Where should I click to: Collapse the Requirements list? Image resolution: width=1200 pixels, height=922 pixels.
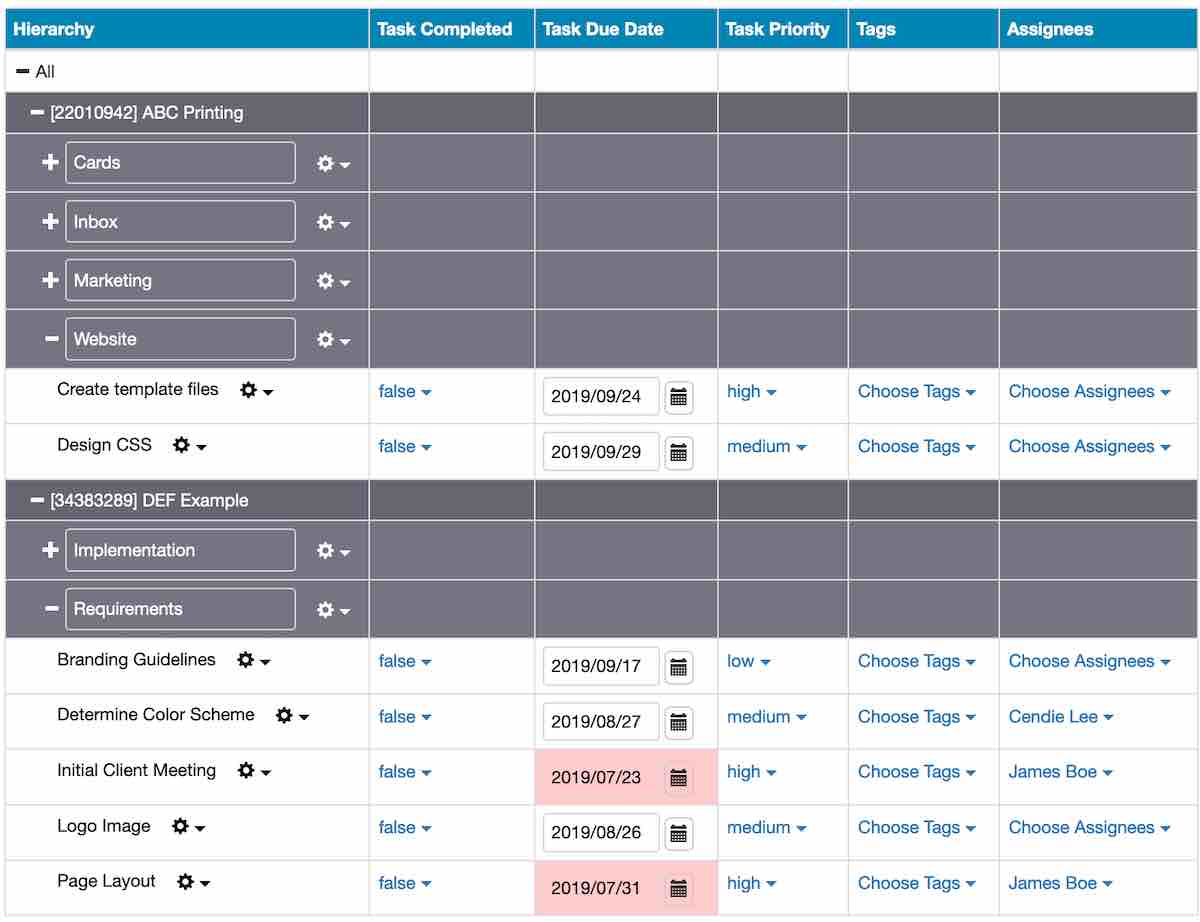pyautogui.click(x=51, y=610)
